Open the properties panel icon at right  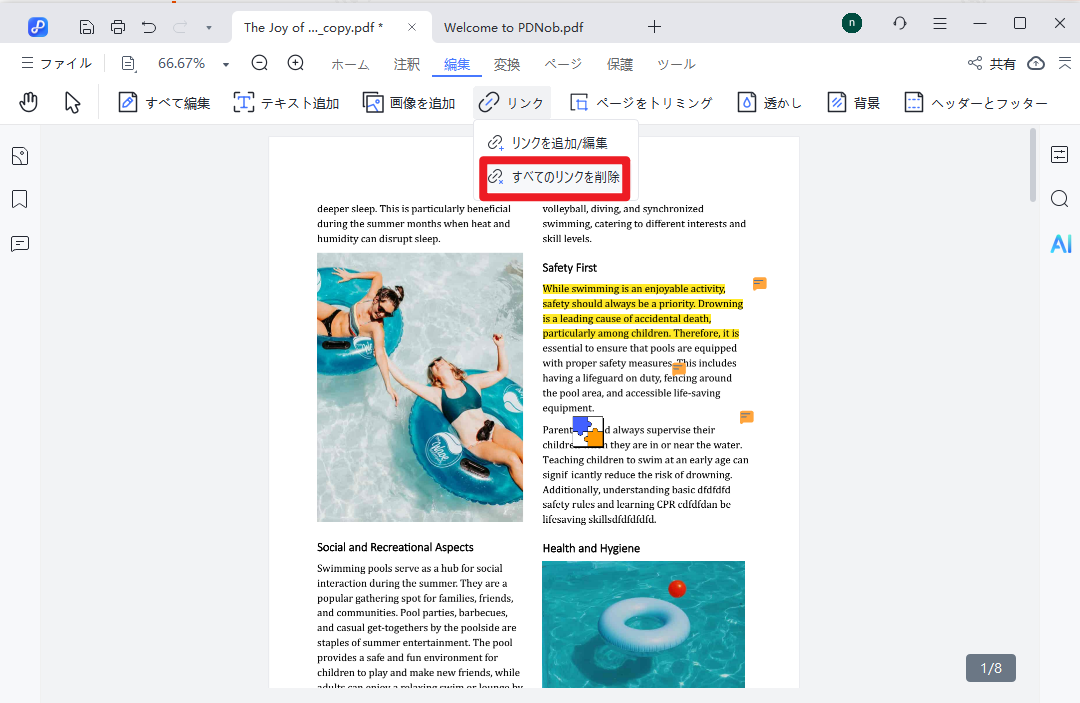coord(1060,155)
